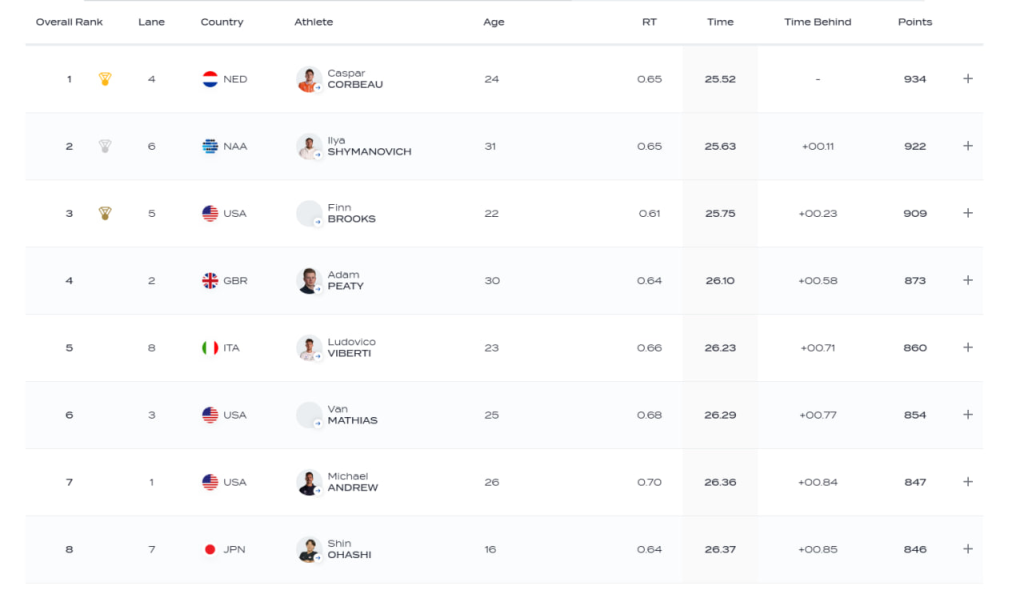Click the silver medal icon for rank 2
1024x594 pixels.
click(x=105, y=146)
